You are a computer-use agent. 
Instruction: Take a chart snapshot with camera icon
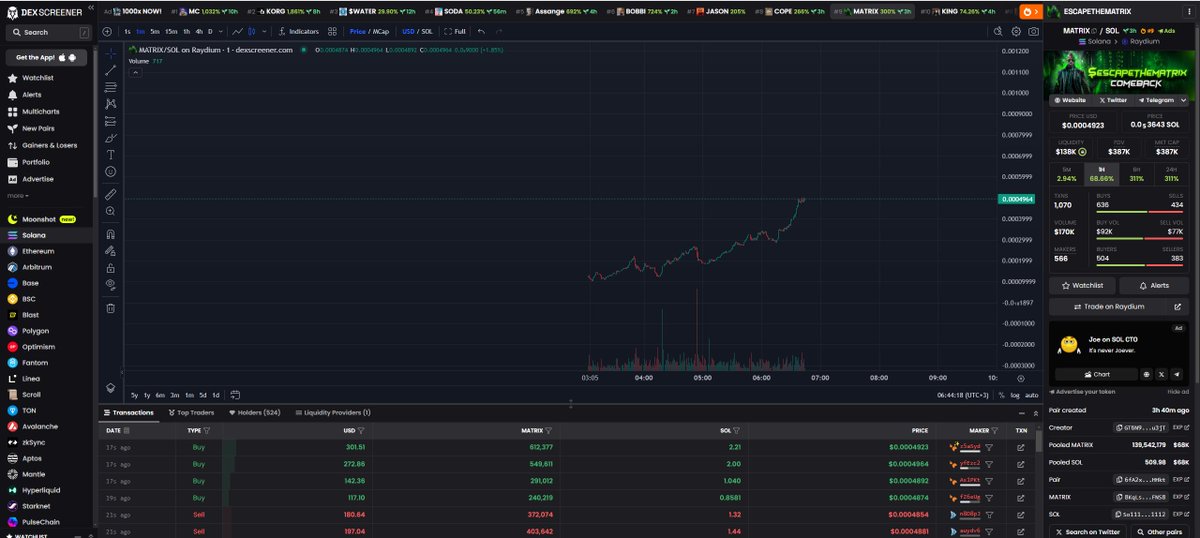[1033, 31]
